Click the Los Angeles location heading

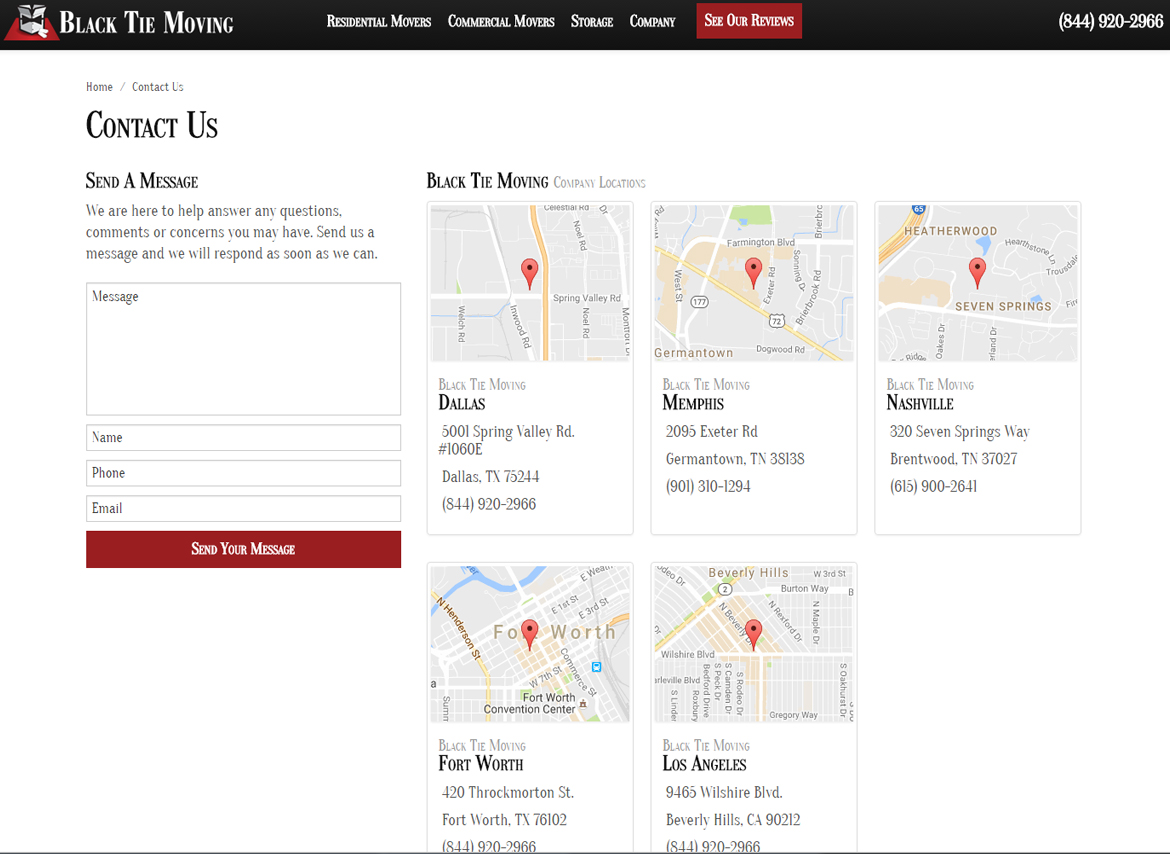704,764
